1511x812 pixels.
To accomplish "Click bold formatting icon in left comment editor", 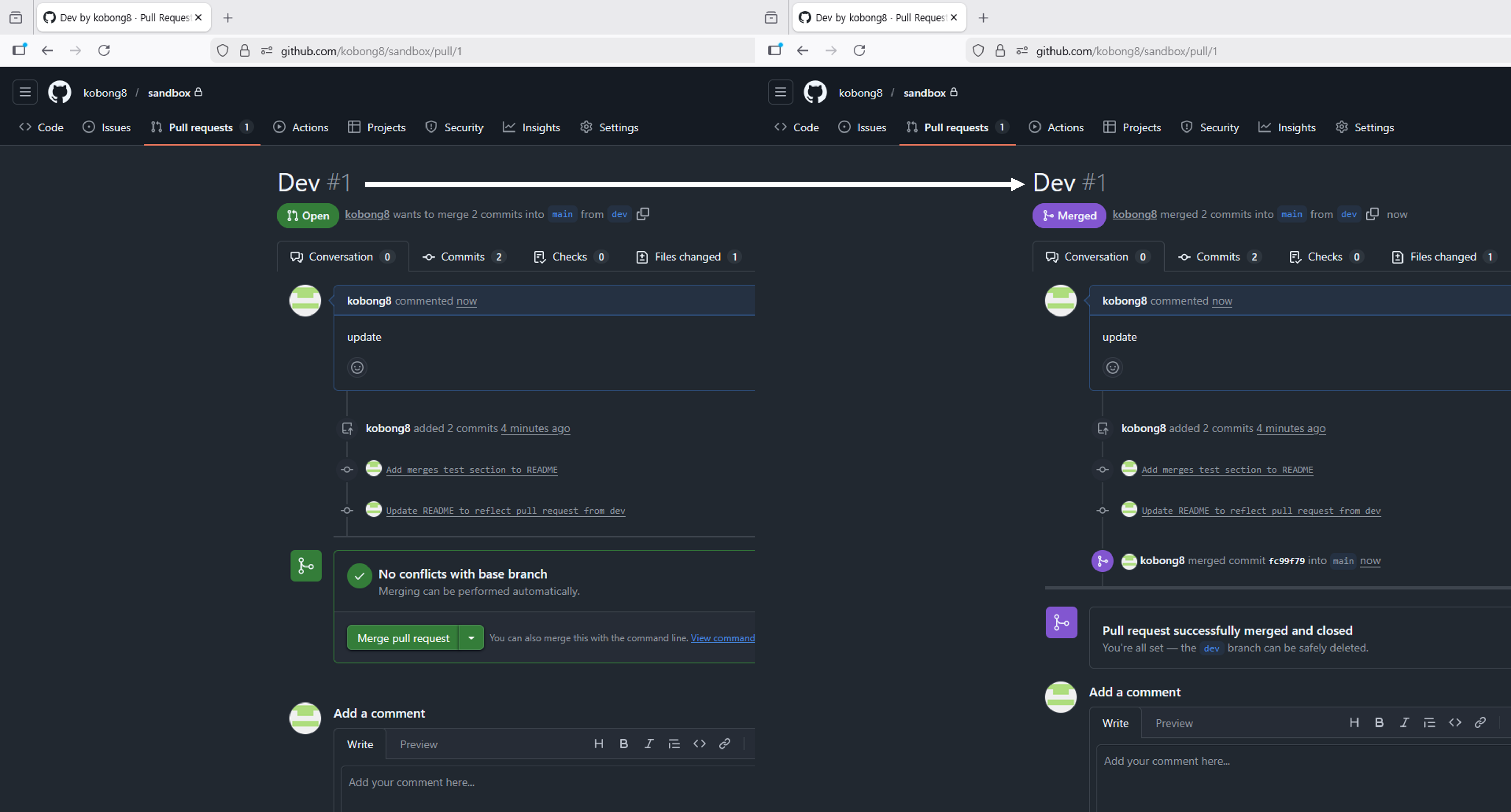I will (624, 744).
